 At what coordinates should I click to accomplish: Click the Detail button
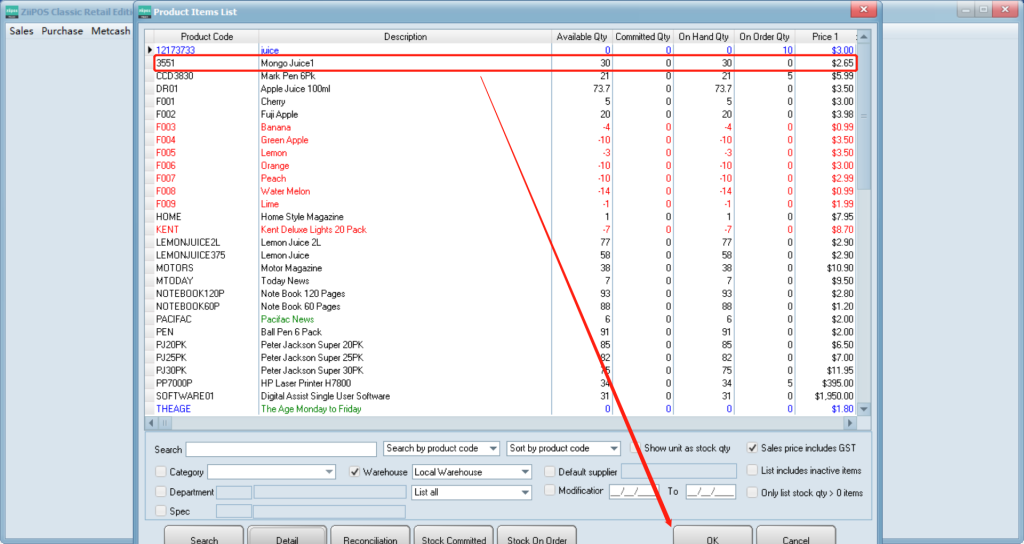click(x=286, y=539)
